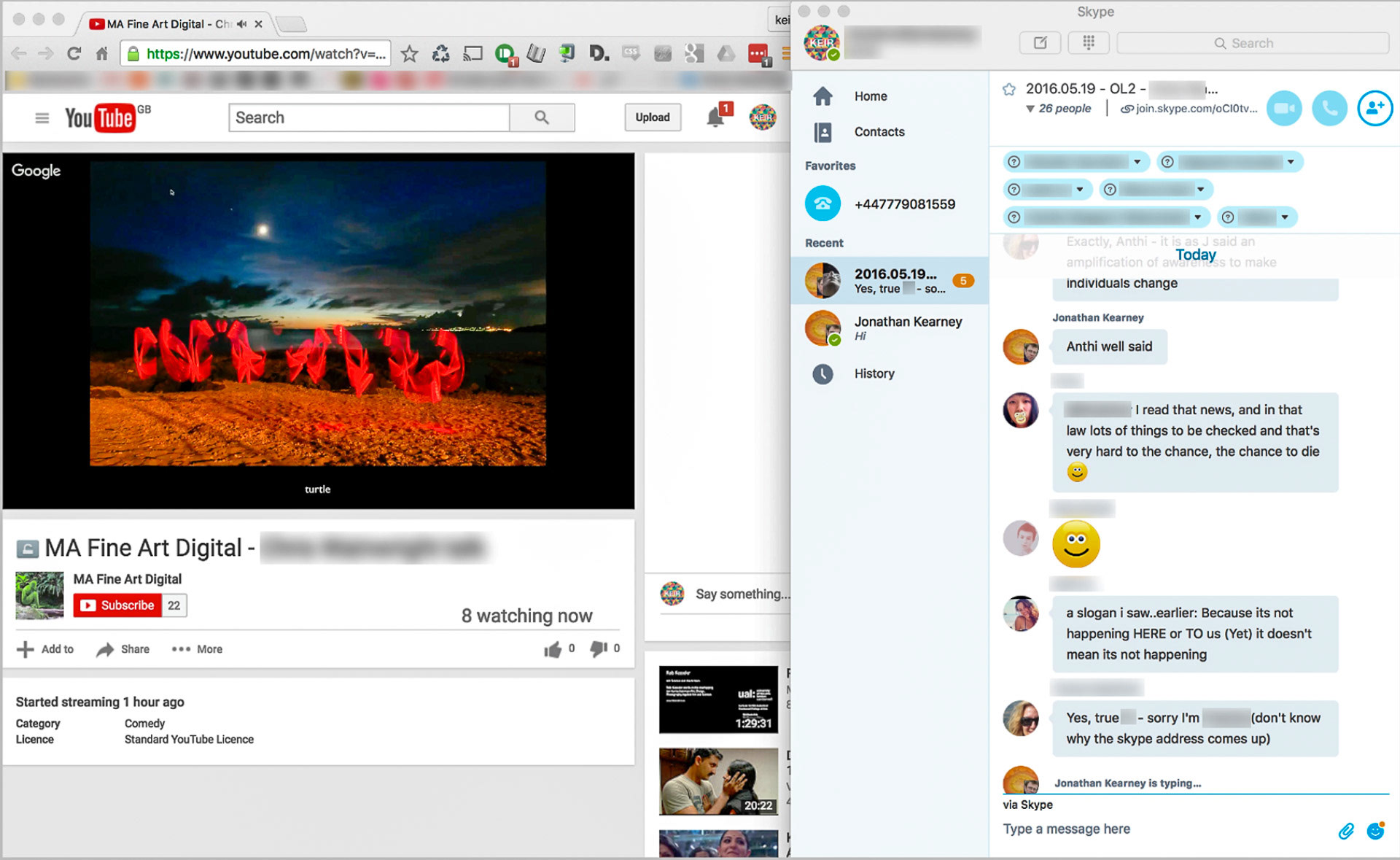Image resolution: width=1400 pixels, height=860 pixels.
Task: Open YouTube notifications bell
Action: (x=715, y=117)
